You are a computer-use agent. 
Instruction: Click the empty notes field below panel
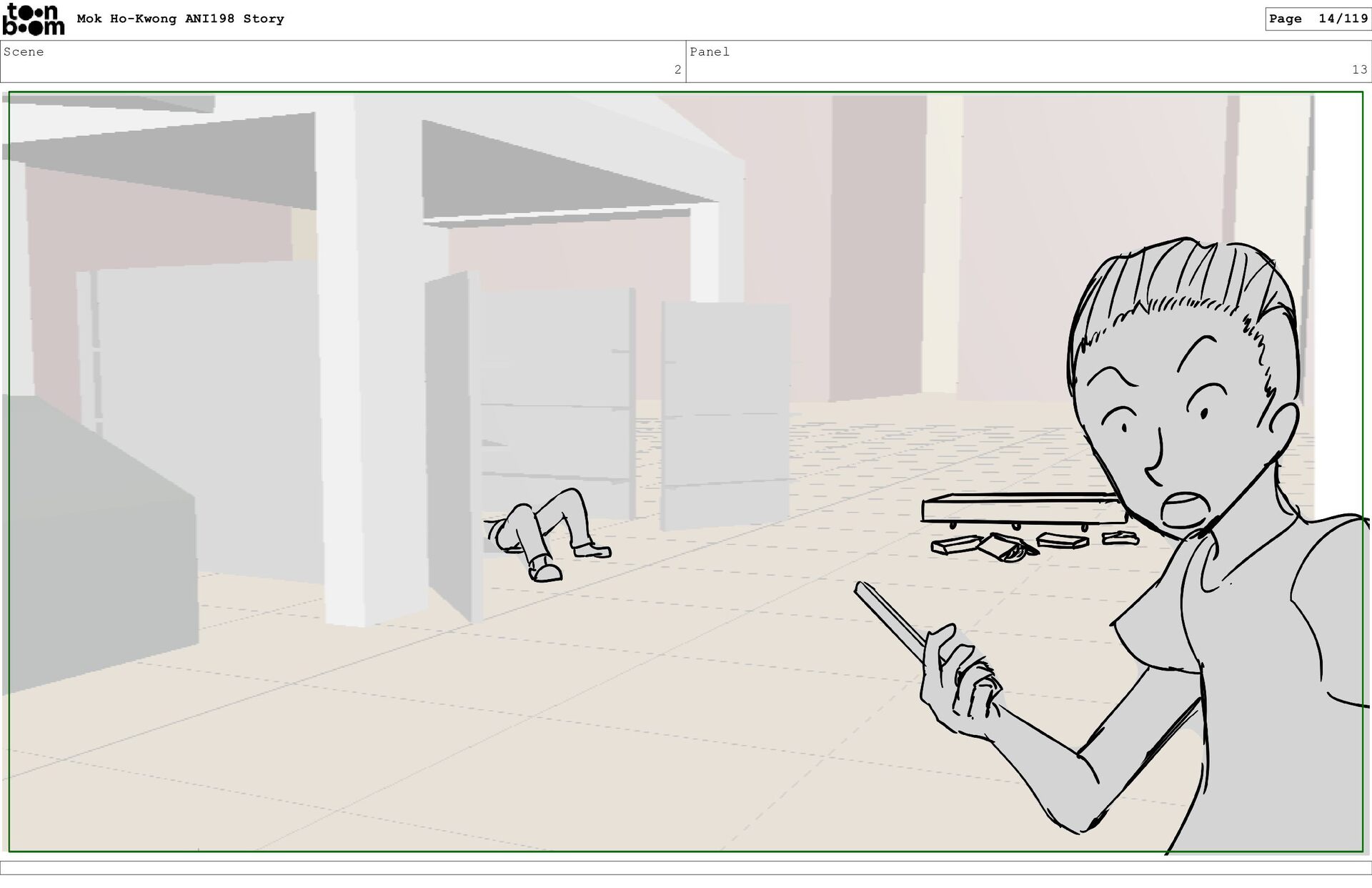pos(686,867)
